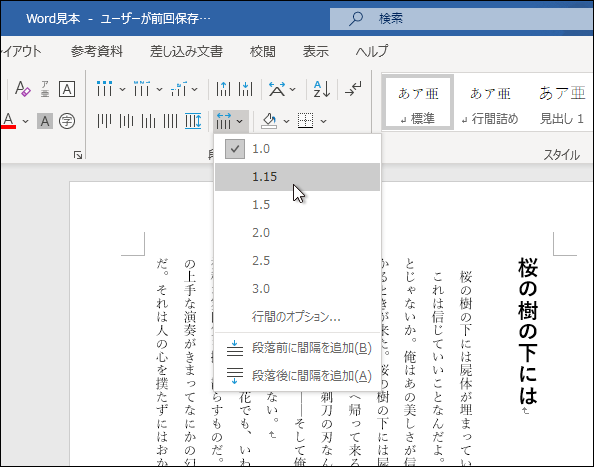Open the font dialog launcher arrow

[x=78, y=155]
